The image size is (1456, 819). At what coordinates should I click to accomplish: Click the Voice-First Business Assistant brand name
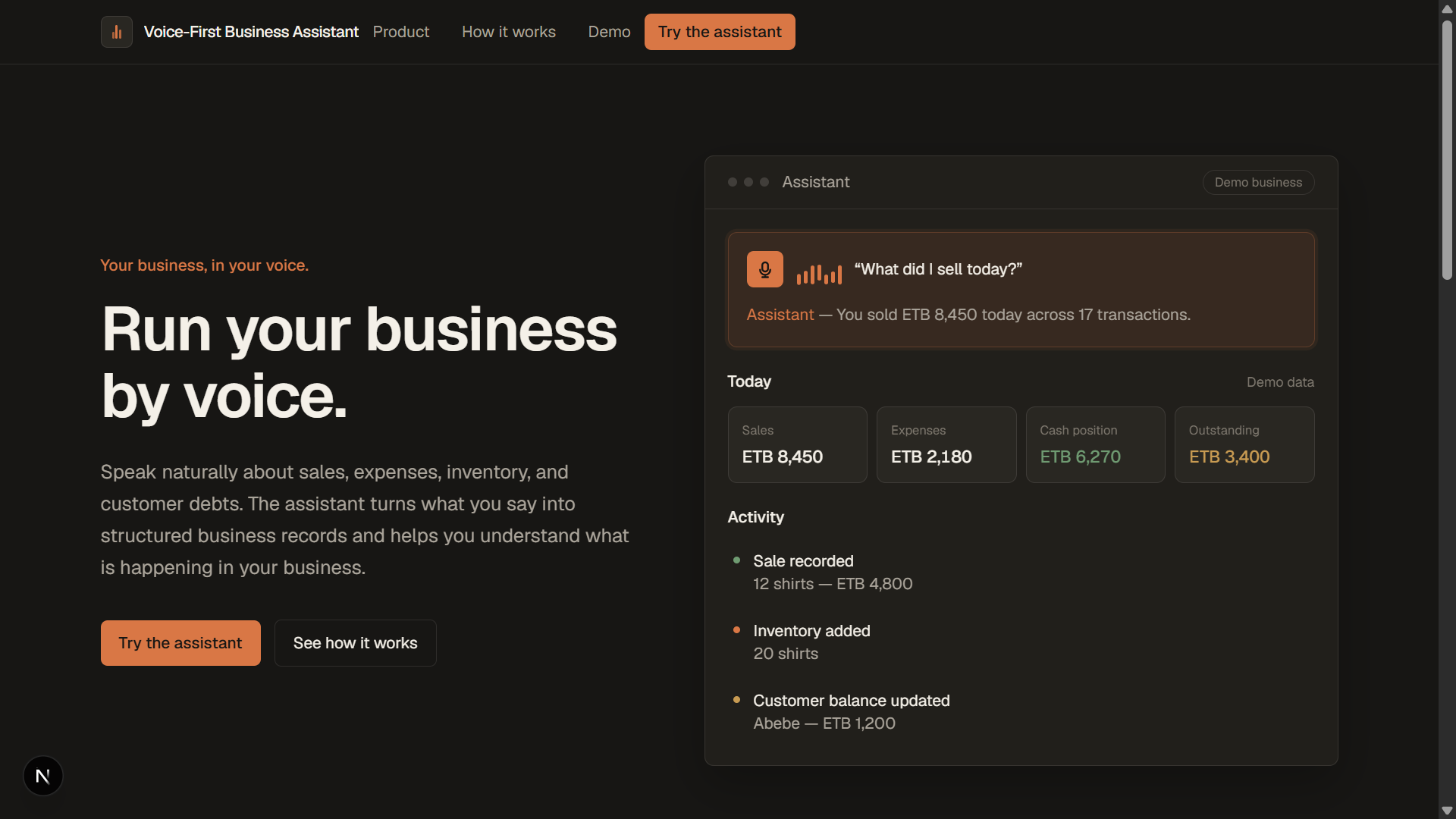point(251,32)
